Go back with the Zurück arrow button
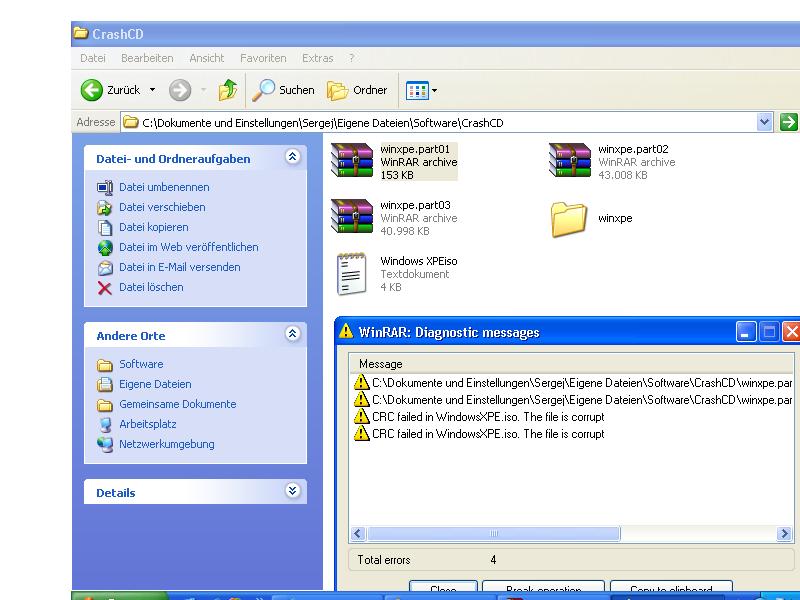800x600 pixels. 92,90
